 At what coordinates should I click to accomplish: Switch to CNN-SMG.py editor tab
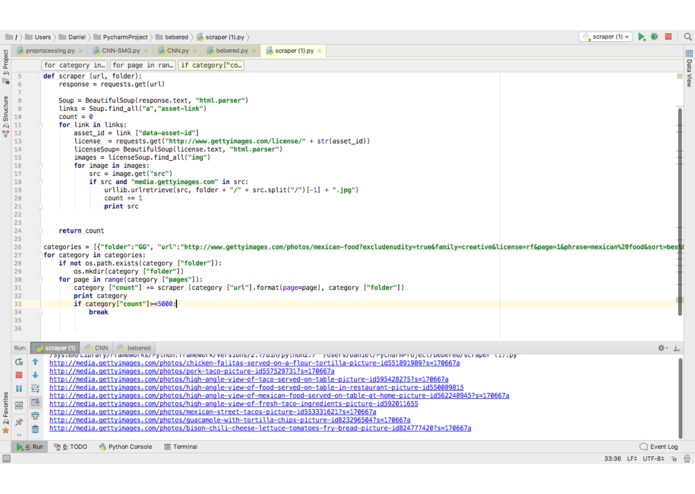121,51
